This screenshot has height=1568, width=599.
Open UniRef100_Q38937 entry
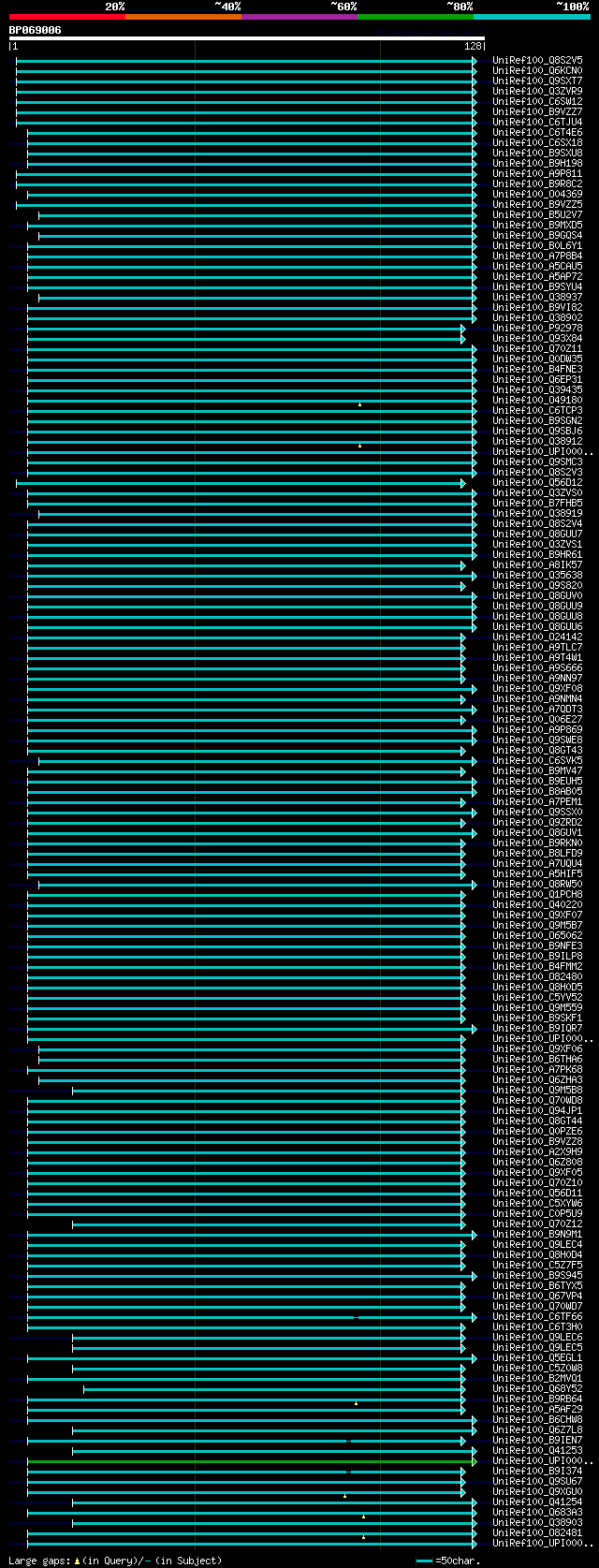pos(537,297)
